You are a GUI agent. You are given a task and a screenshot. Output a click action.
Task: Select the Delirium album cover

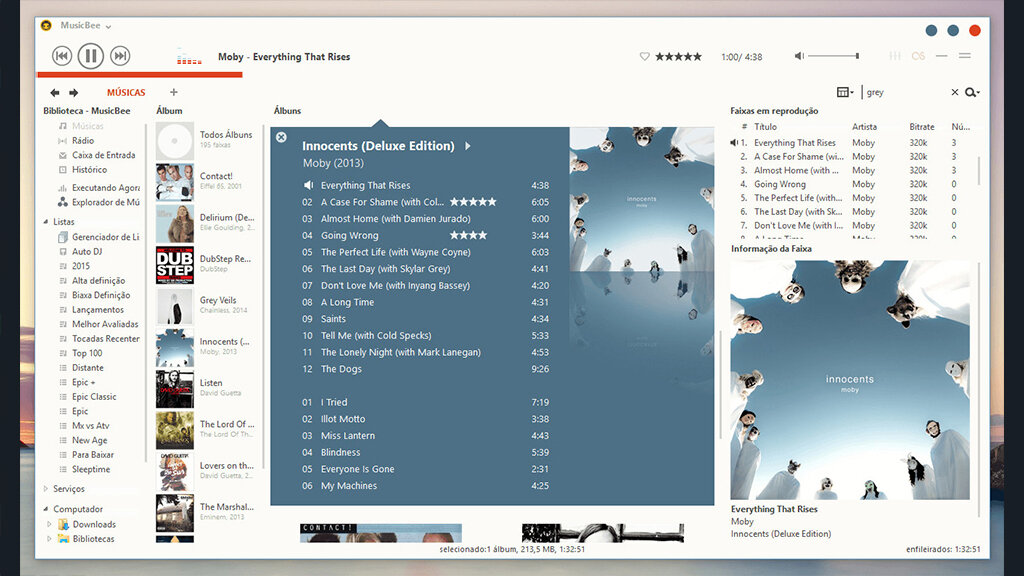pos(175,223)
